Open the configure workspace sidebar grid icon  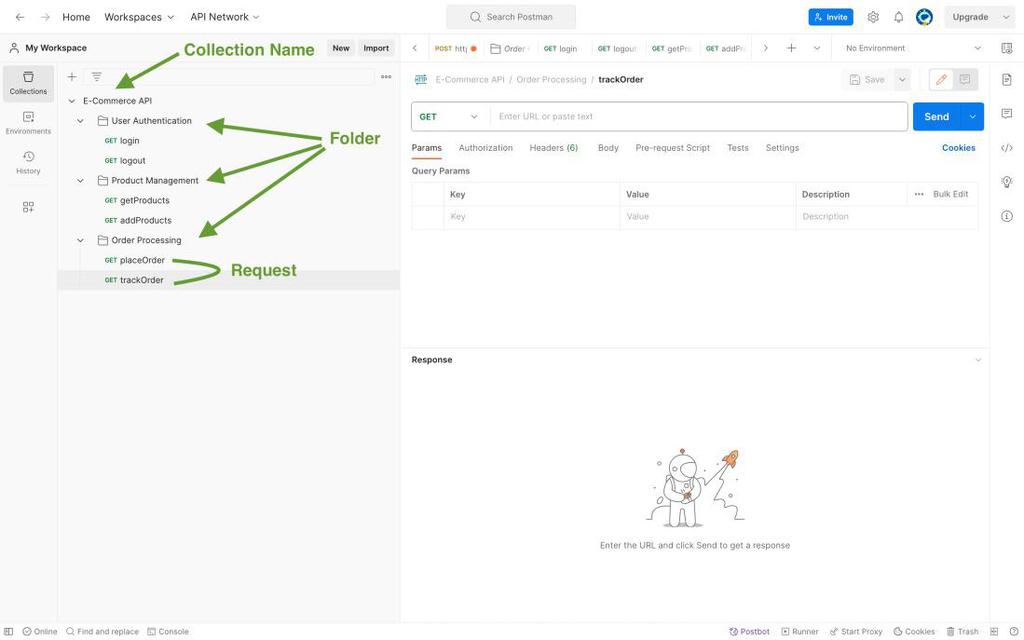pyautogui.click(x=28, y=207)
